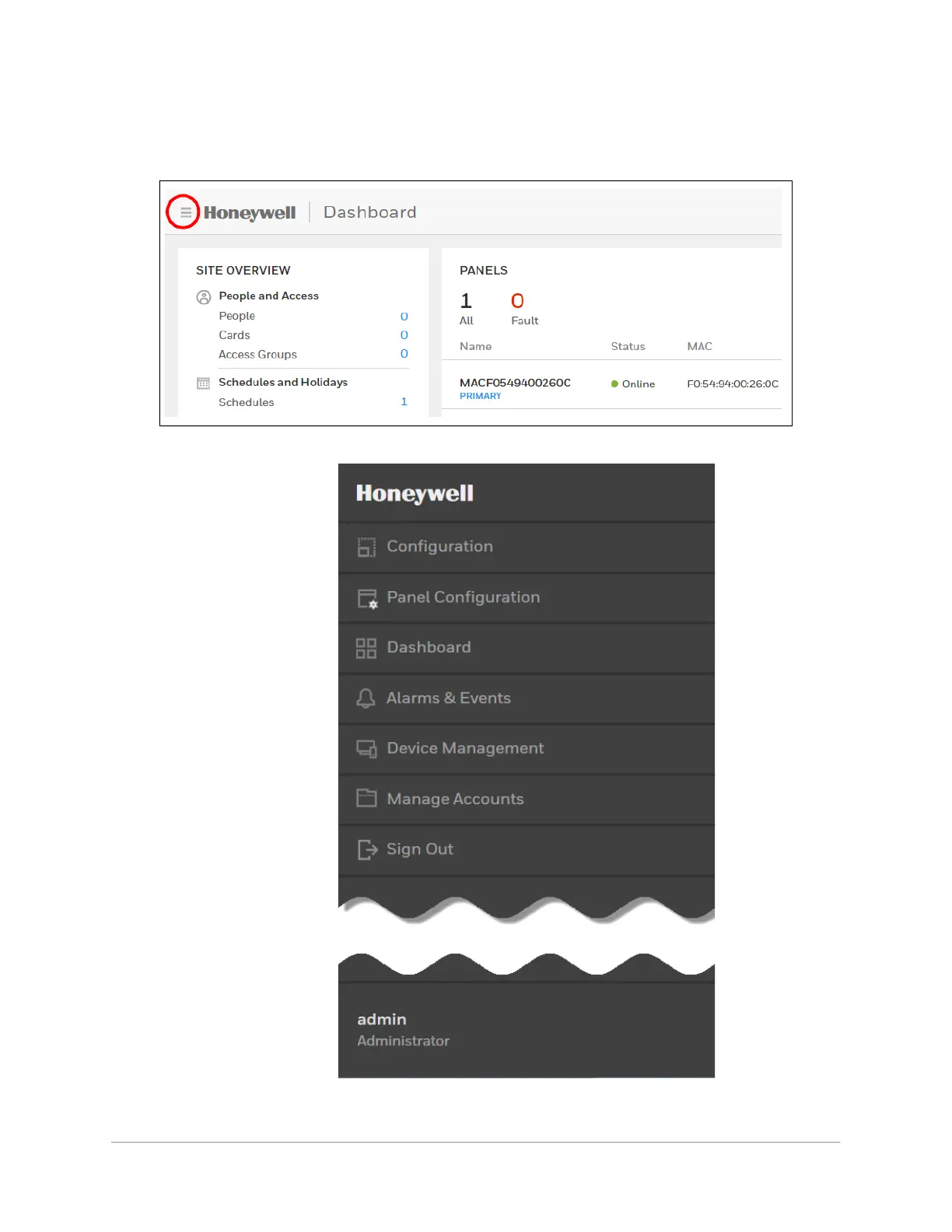Click the PRIMARY label under panel name
The width and height of the screenshot is (952, 1232).
481,396
